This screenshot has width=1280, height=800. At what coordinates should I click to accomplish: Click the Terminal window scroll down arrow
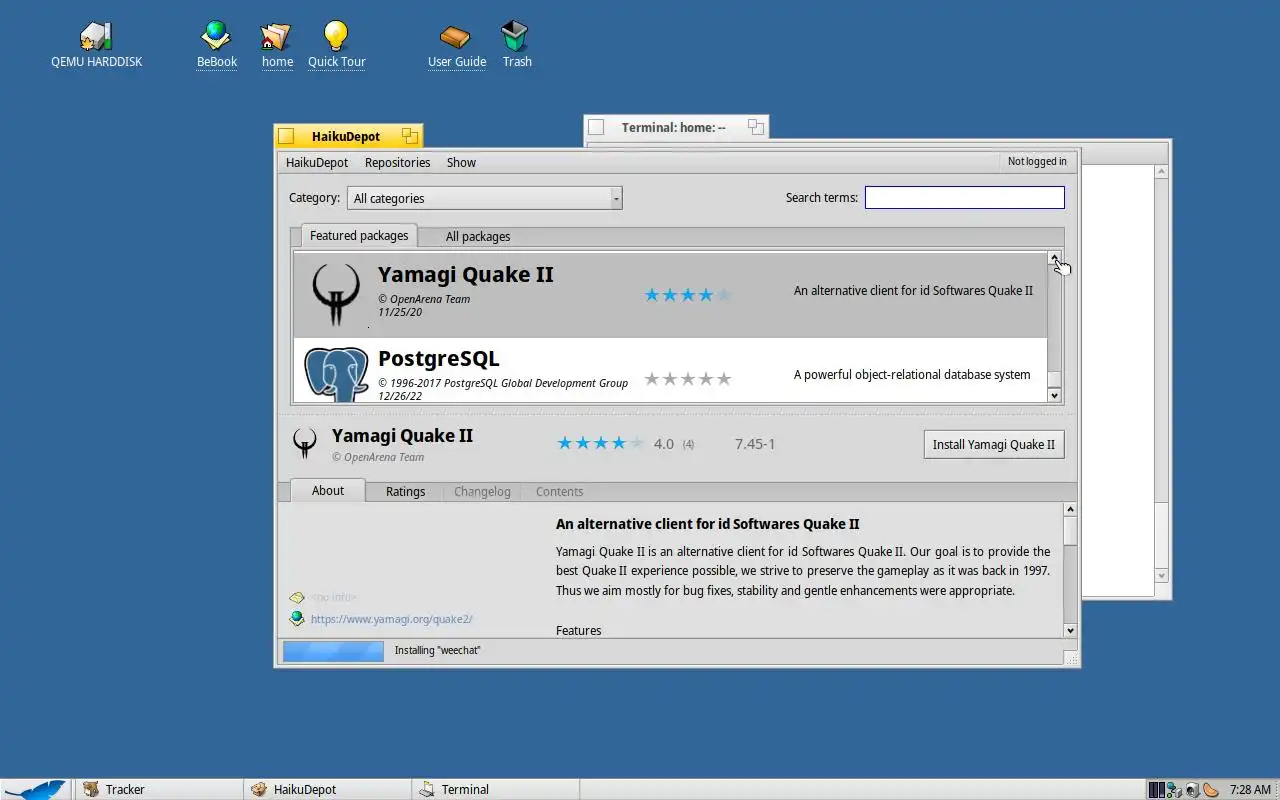pos(1161,576)
